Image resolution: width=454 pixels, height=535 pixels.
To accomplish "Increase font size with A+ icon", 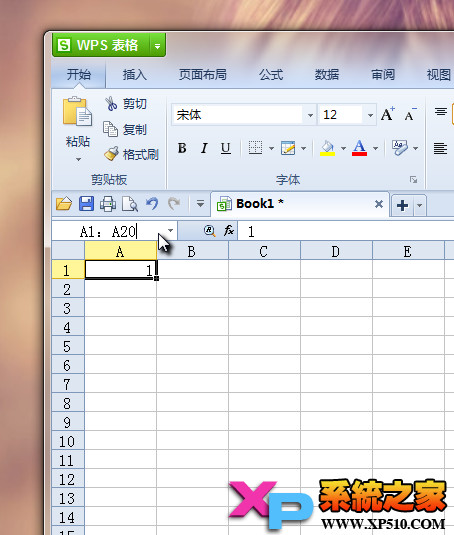I will (x=388, y=114).
